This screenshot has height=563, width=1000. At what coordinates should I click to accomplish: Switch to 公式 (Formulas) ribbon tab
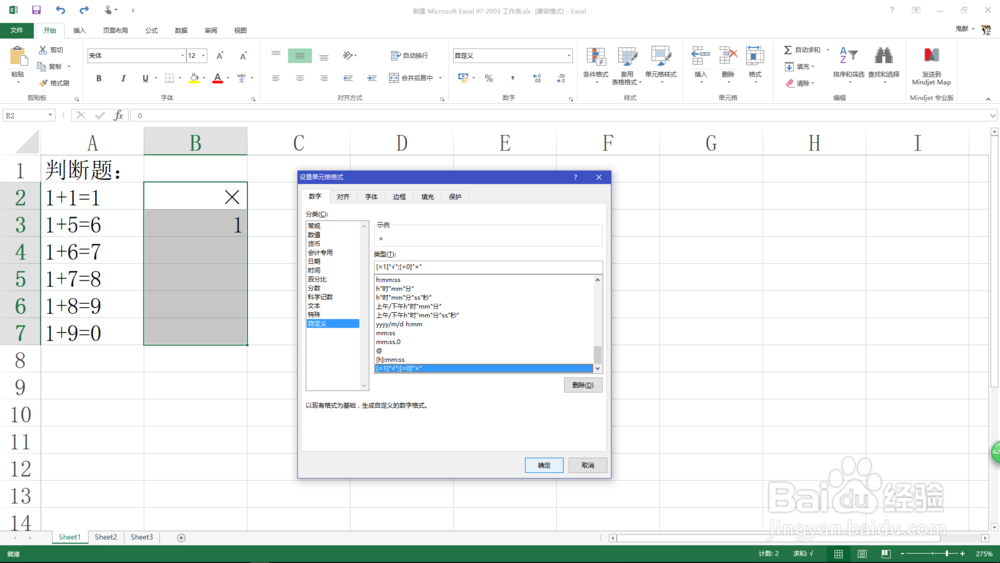pyautogui.click(x=151, y=30)
